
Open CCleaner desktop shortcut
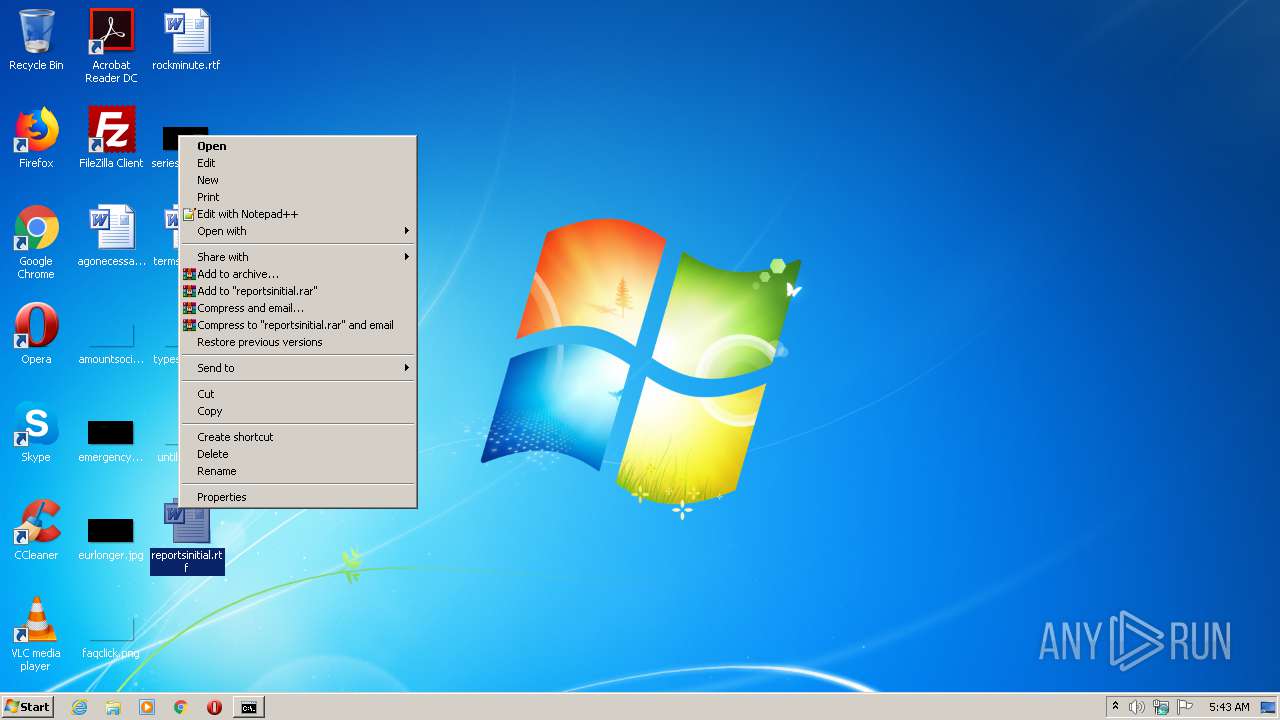click(x=36, y=530)
